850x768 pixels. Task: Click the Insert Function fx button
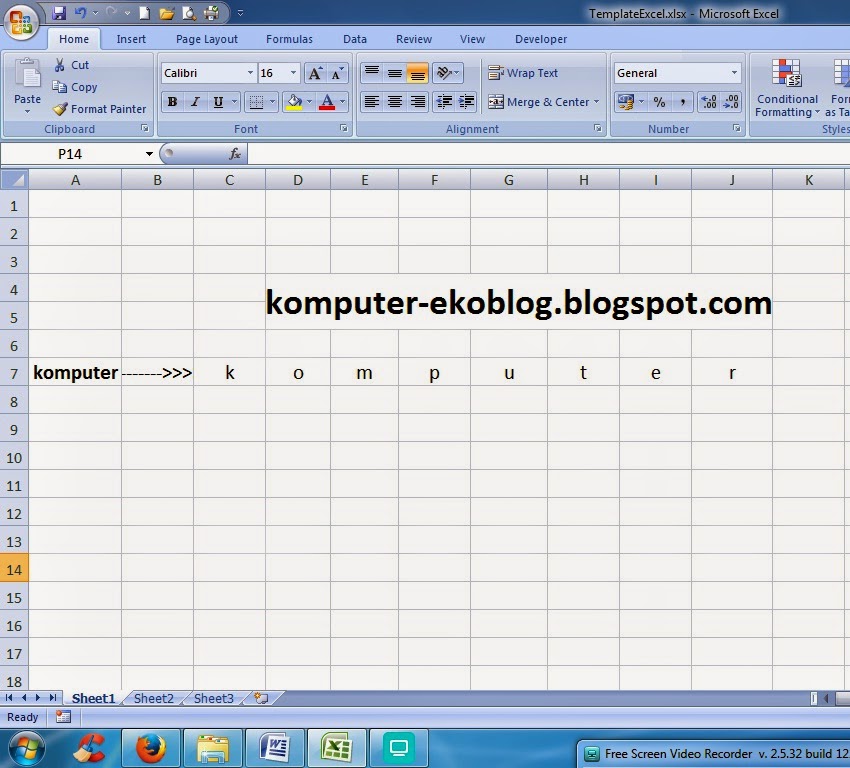click(x=235, y=154)
